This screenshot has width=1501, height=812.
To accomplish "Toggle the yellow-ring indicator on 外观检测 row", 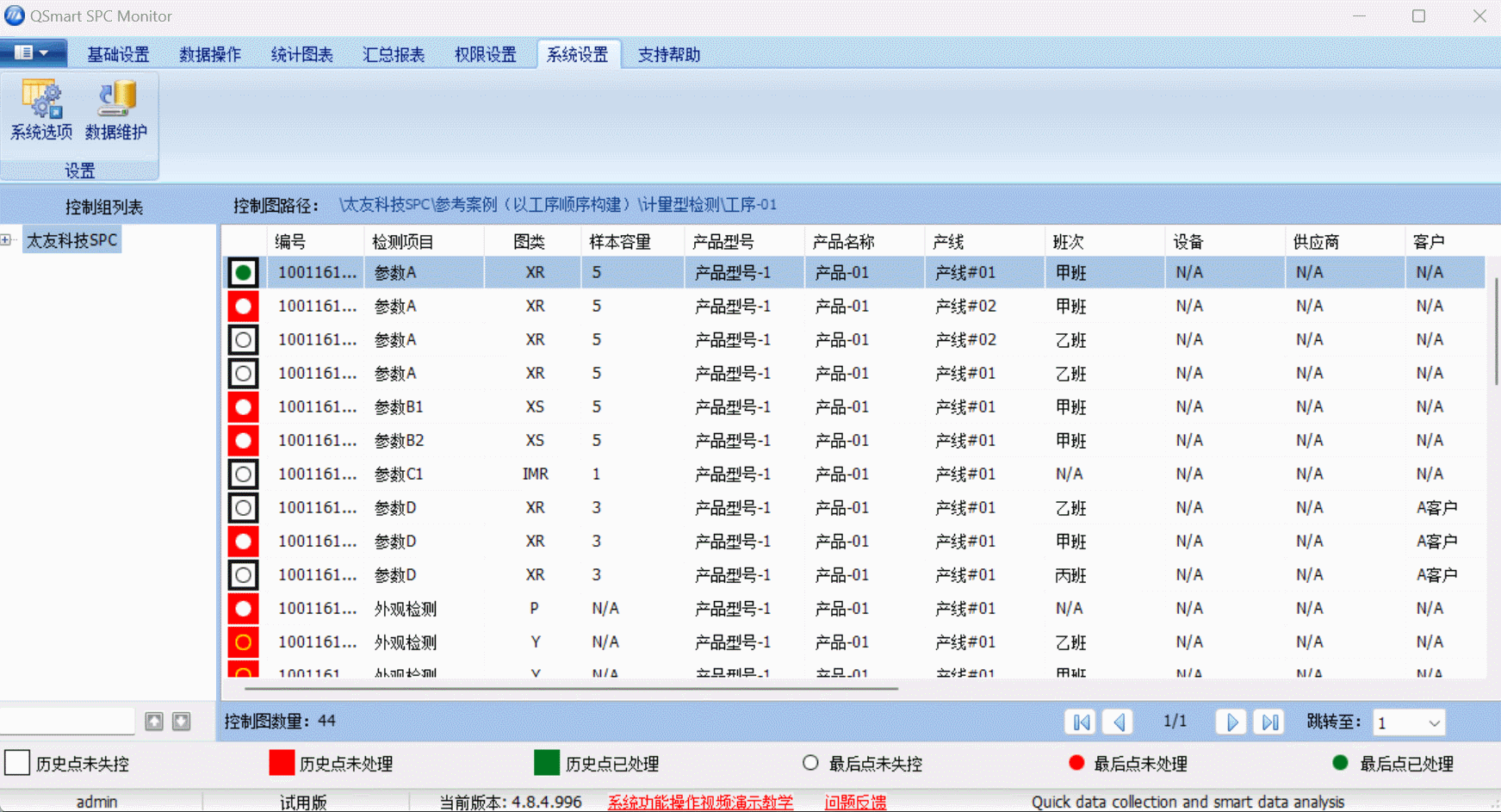I will pyautogui.click(x=243, y=642).
